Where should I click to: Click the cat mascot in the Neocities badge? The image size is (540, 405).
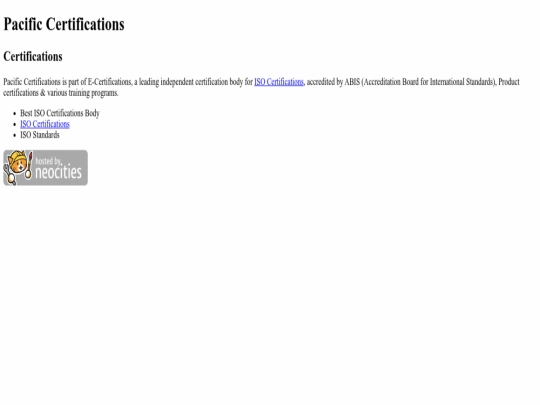click(x=17, y=167)
